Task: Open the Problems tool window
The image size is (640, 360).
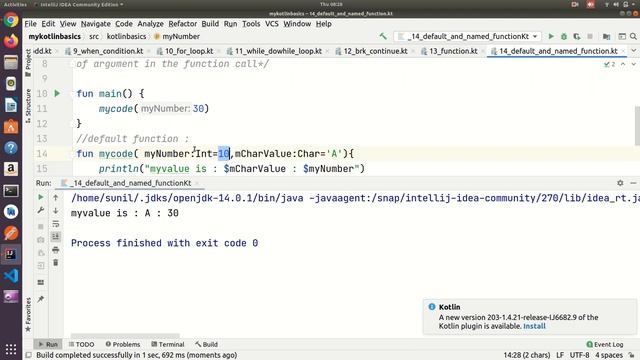Action: (x=122, y=344)
